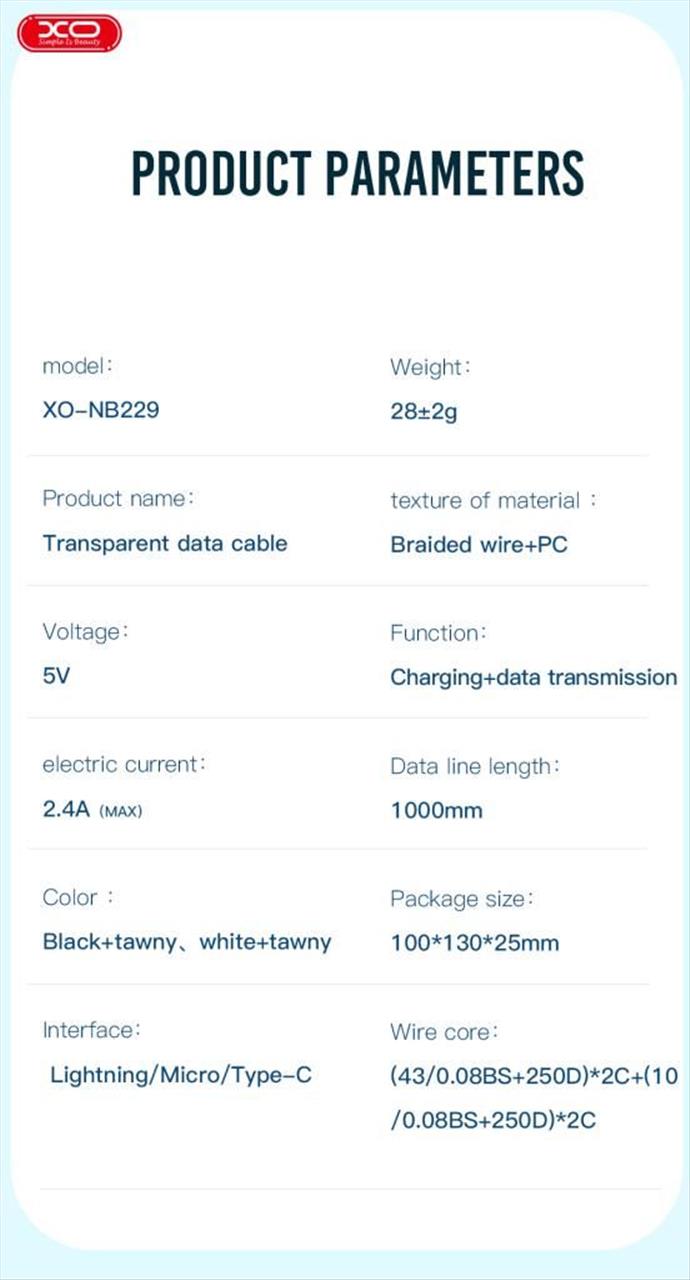This screenshot has width=690, height=1280.
Task: Click the PRODUCT PARAMETERS heading
Action: (357, 173)
